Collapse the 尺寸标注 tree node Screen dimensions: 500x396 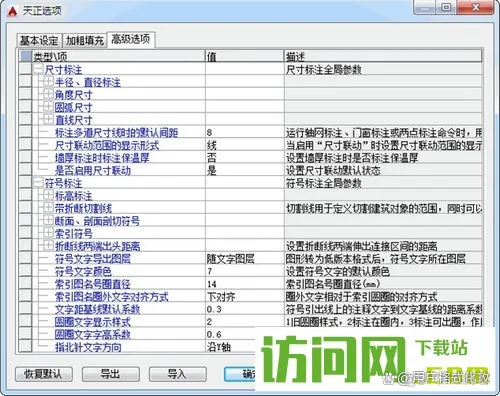38,70
